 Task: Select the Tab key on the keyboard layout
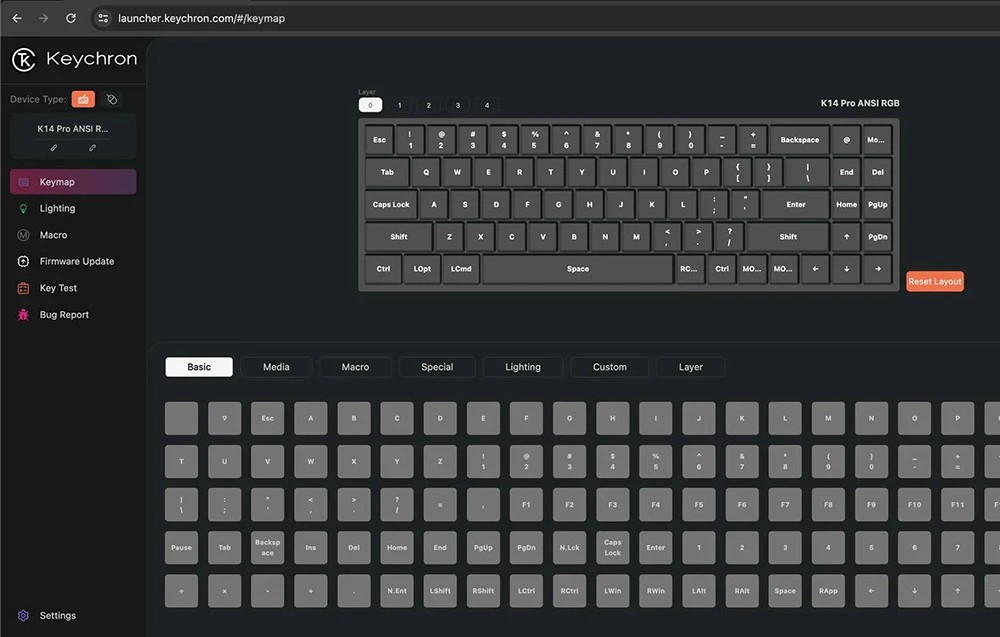coord(387,172)
